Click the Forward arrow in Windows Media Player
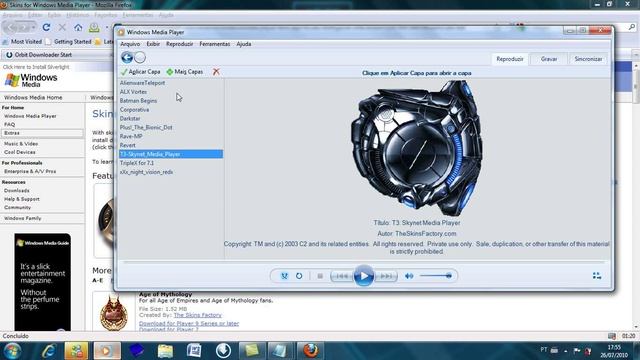The image size is (640, 360). [x=140, y=58]
